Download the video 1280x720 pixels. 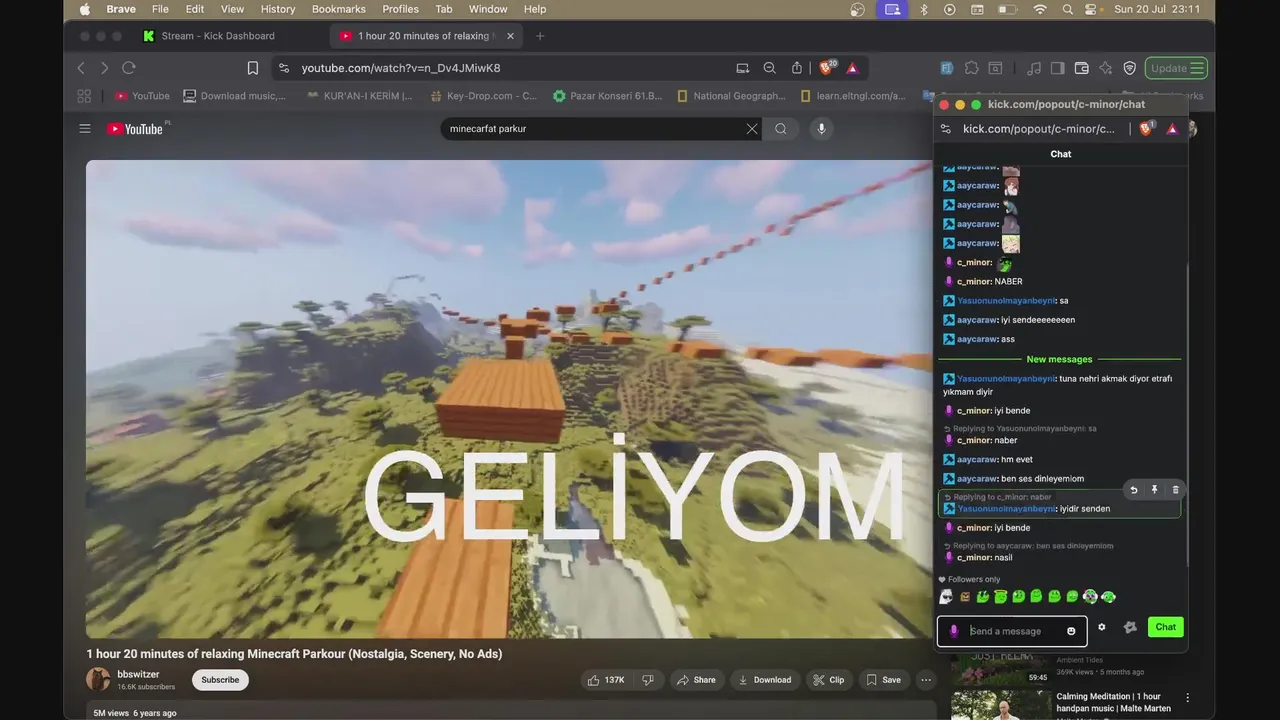click(x=765, y=680)
